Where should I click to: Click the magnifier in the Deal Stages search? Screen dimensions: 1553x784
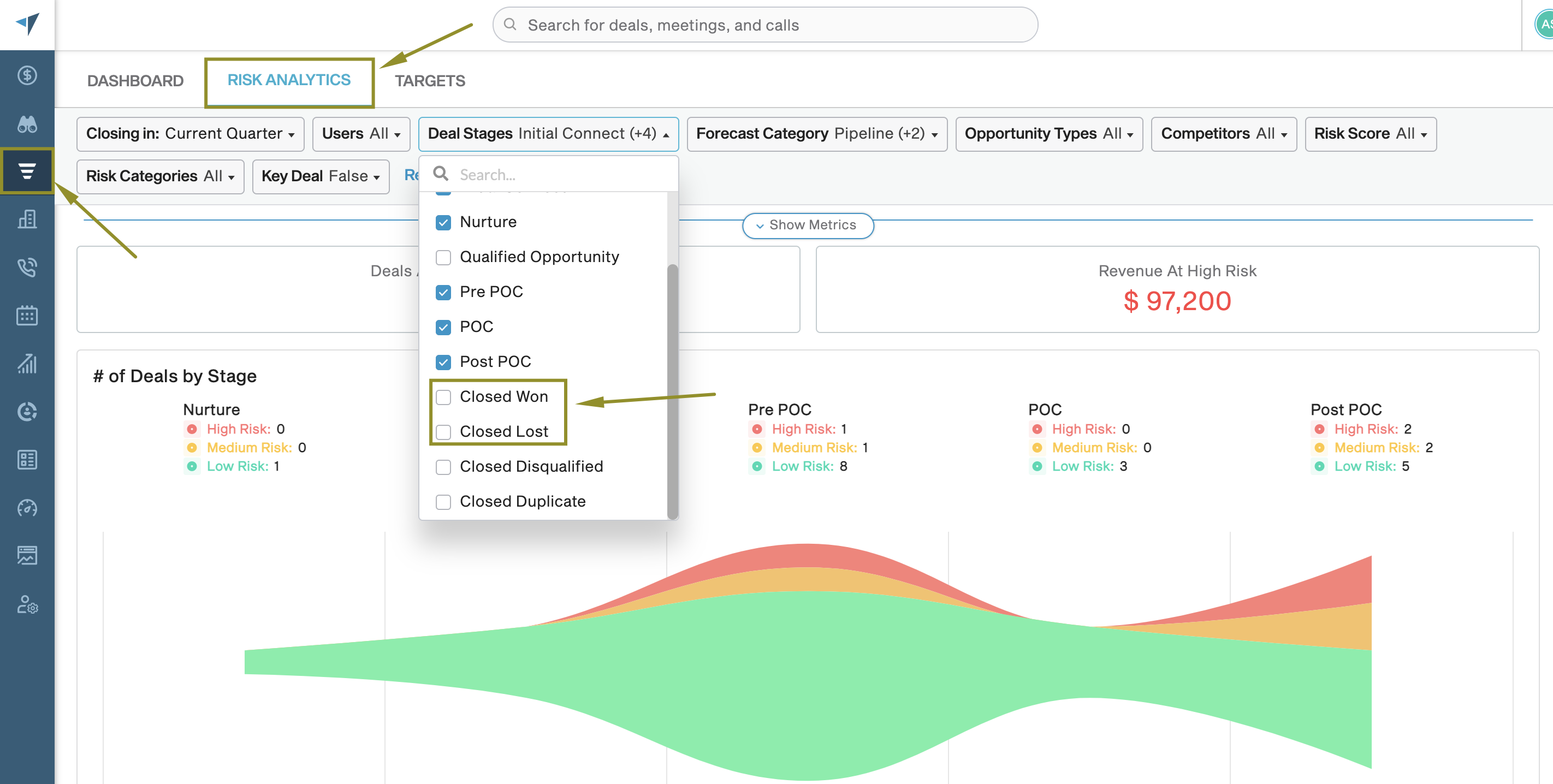[x=441, y=174]
